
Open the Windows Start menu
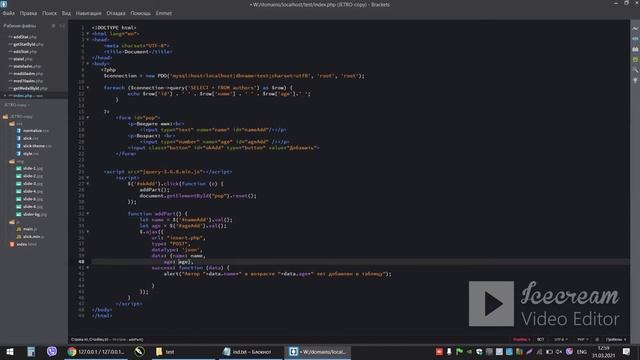tap(9, 352)
